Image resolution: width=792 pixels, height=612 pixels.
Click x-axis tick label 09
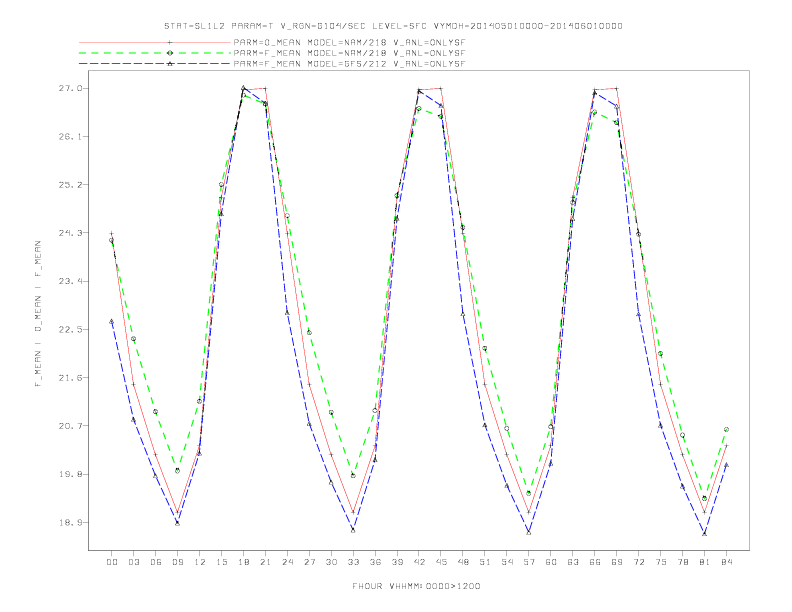(x=177, y=562)
